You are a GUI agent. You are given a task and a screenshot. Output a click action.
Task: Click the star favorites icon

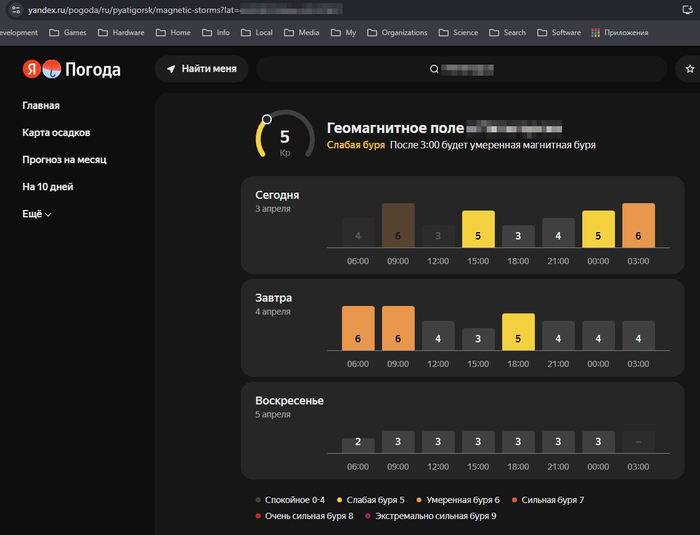[x=690, y=69]
